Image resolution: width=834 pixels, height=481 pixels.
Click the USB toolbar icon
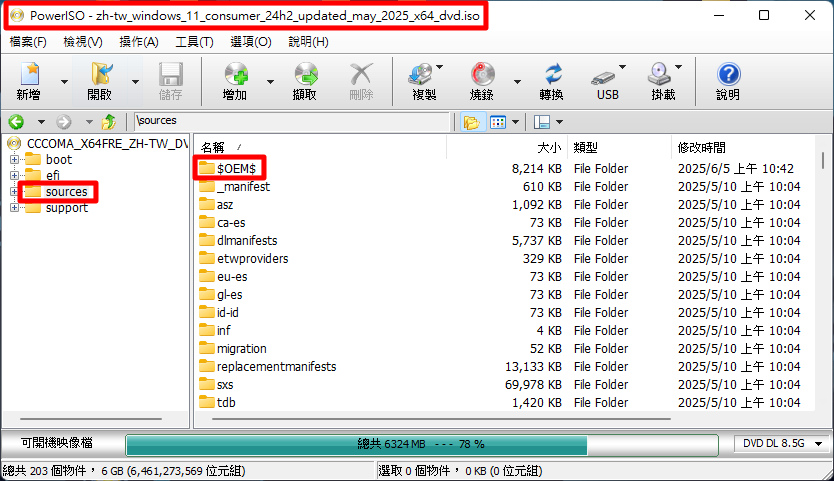[x=603, y=78]
